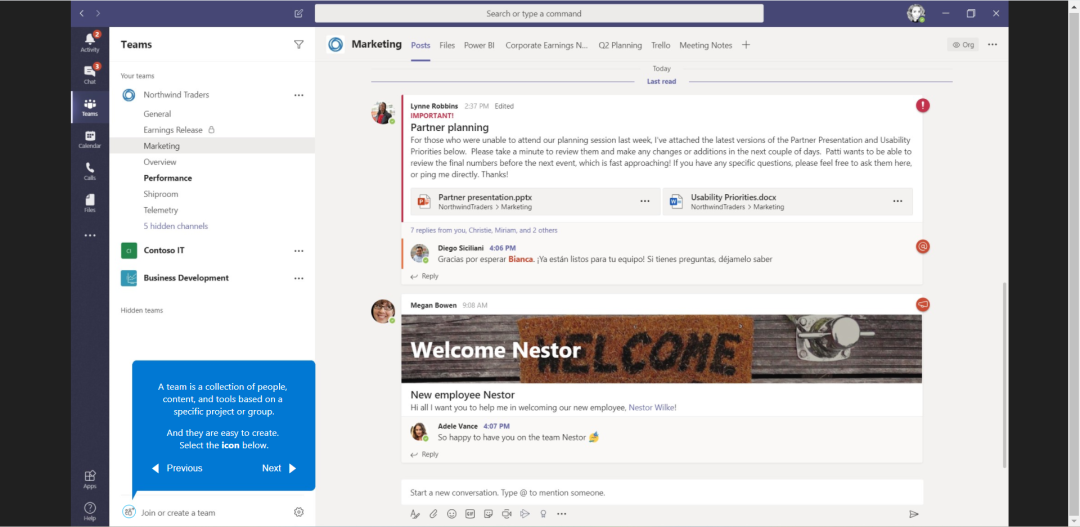Click the Org button in header
1080x527 pixels.
[x=963, y=45]
